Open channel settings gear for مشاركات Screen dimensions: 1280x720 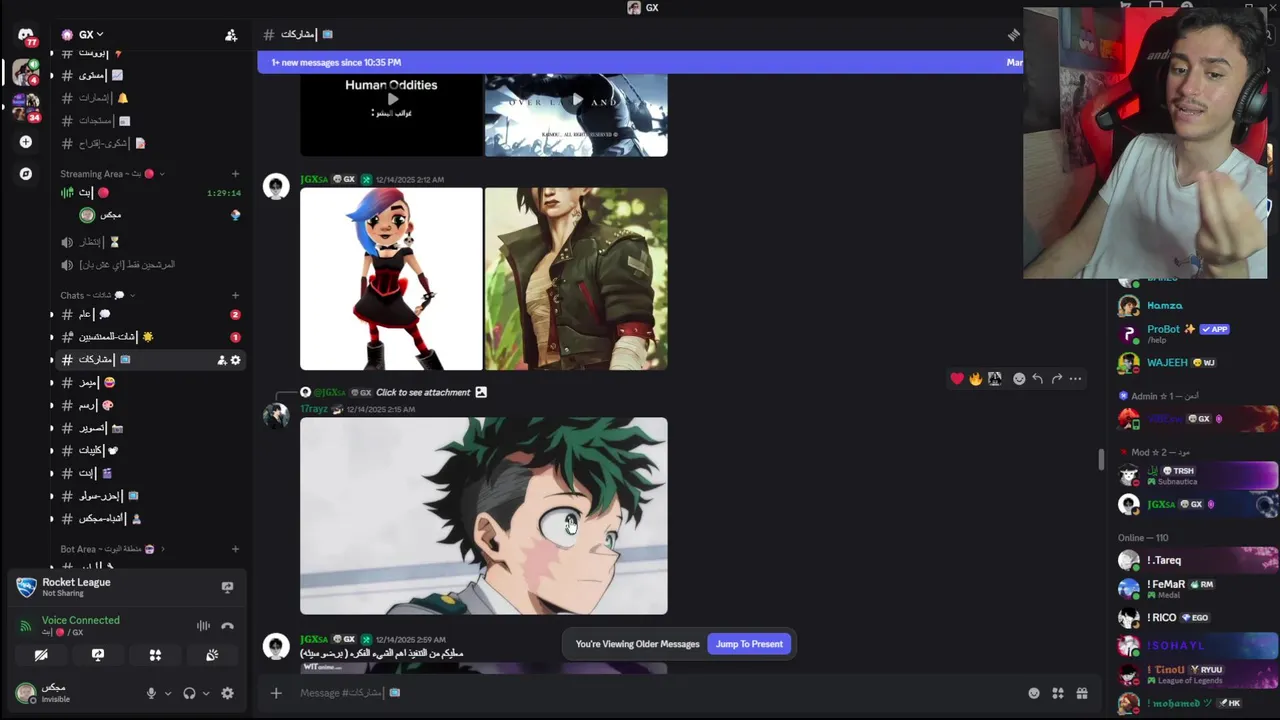(236, 360)
